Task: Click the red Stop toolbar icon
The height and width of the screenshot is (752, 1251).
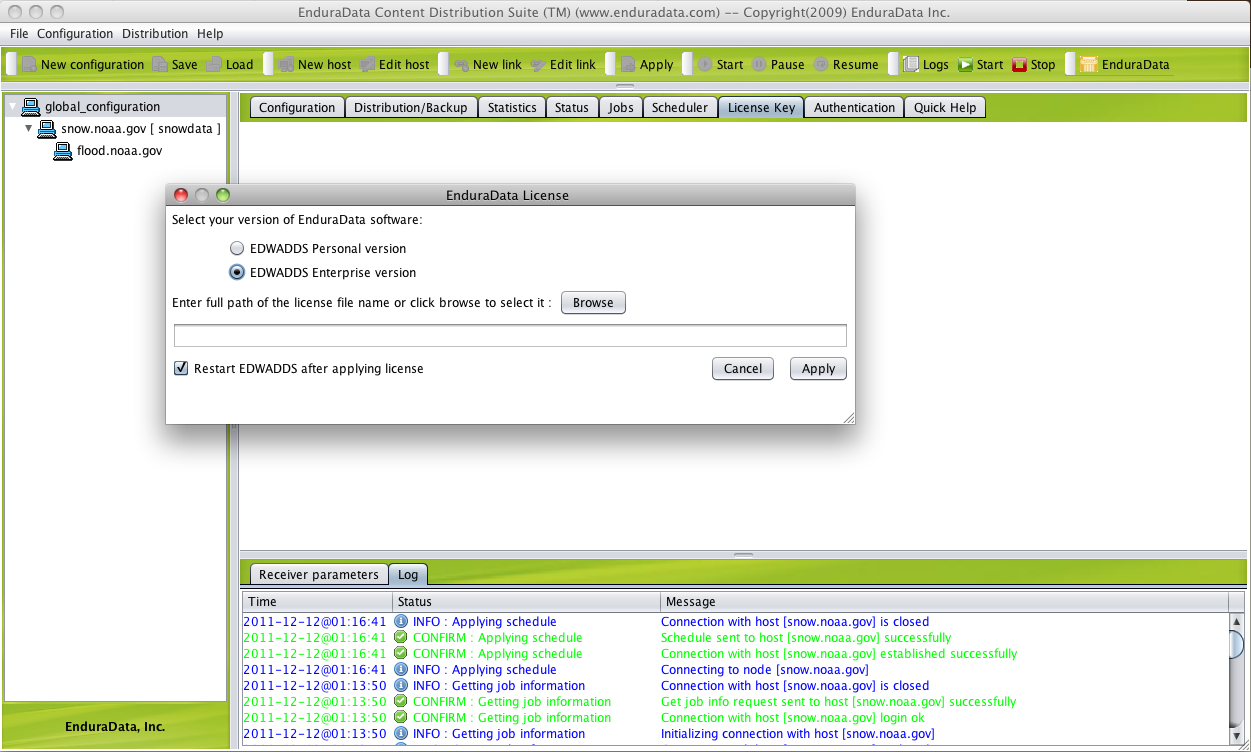Action: (x=1019, y=64)
